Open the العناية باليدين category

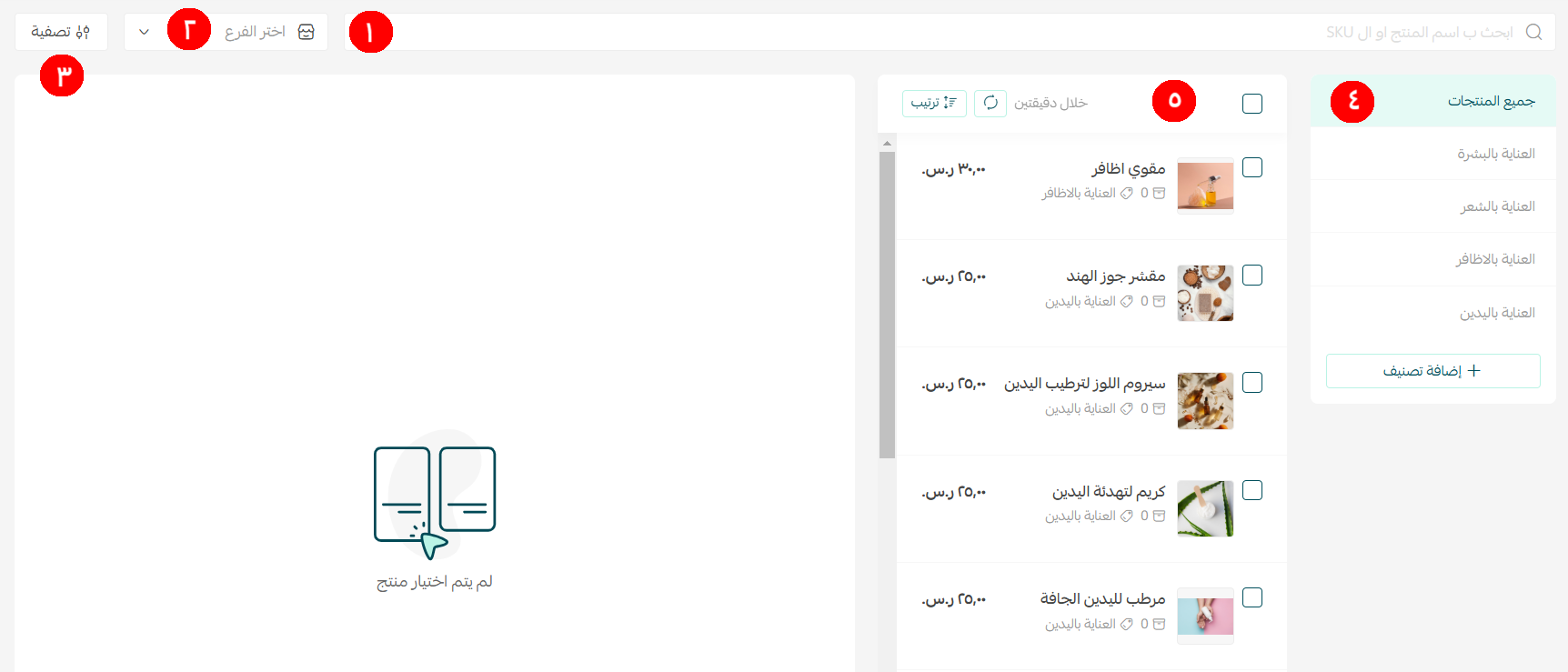(1433, 313)
